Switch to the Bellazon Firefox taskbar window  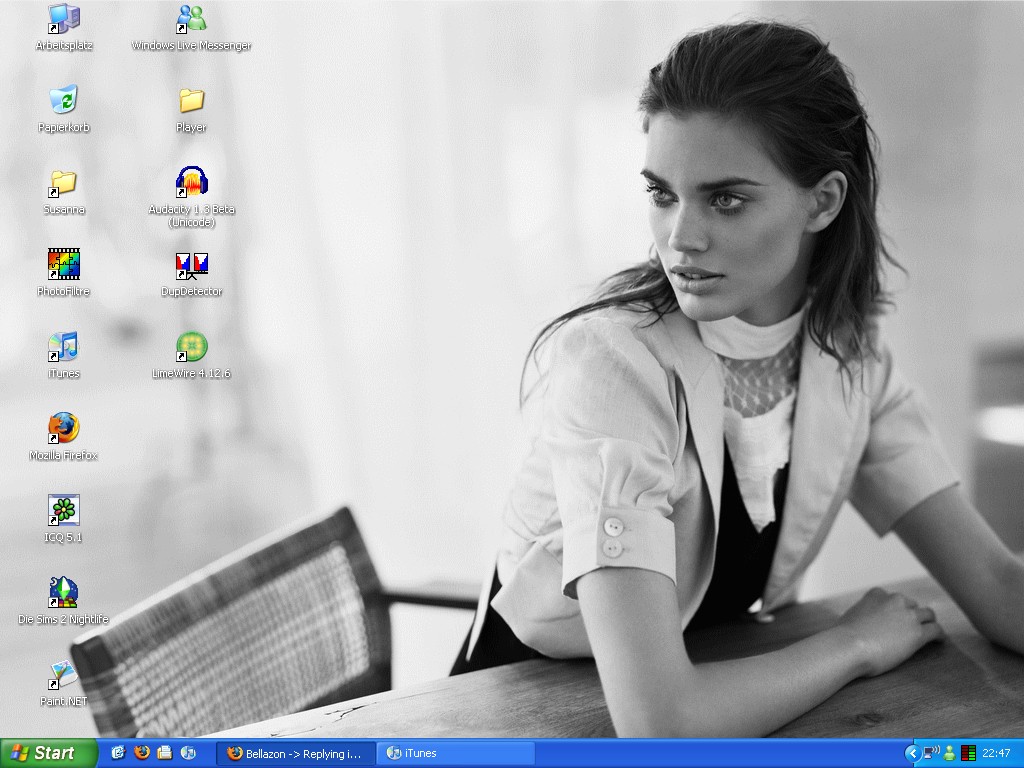point(296,753)
